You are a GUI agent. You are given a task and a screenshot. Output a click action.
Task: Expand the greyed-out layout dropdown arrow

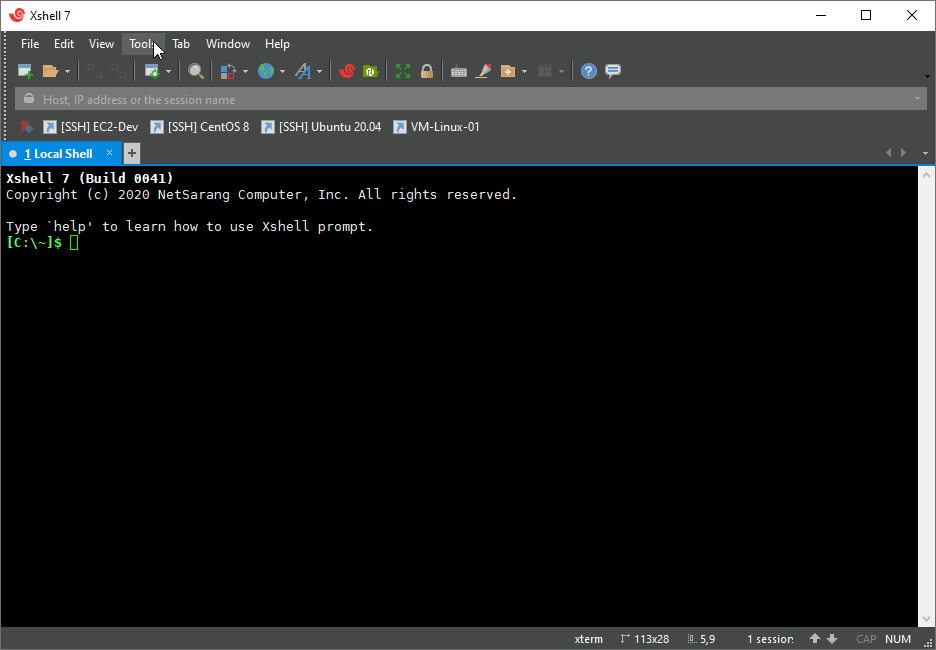561,72
